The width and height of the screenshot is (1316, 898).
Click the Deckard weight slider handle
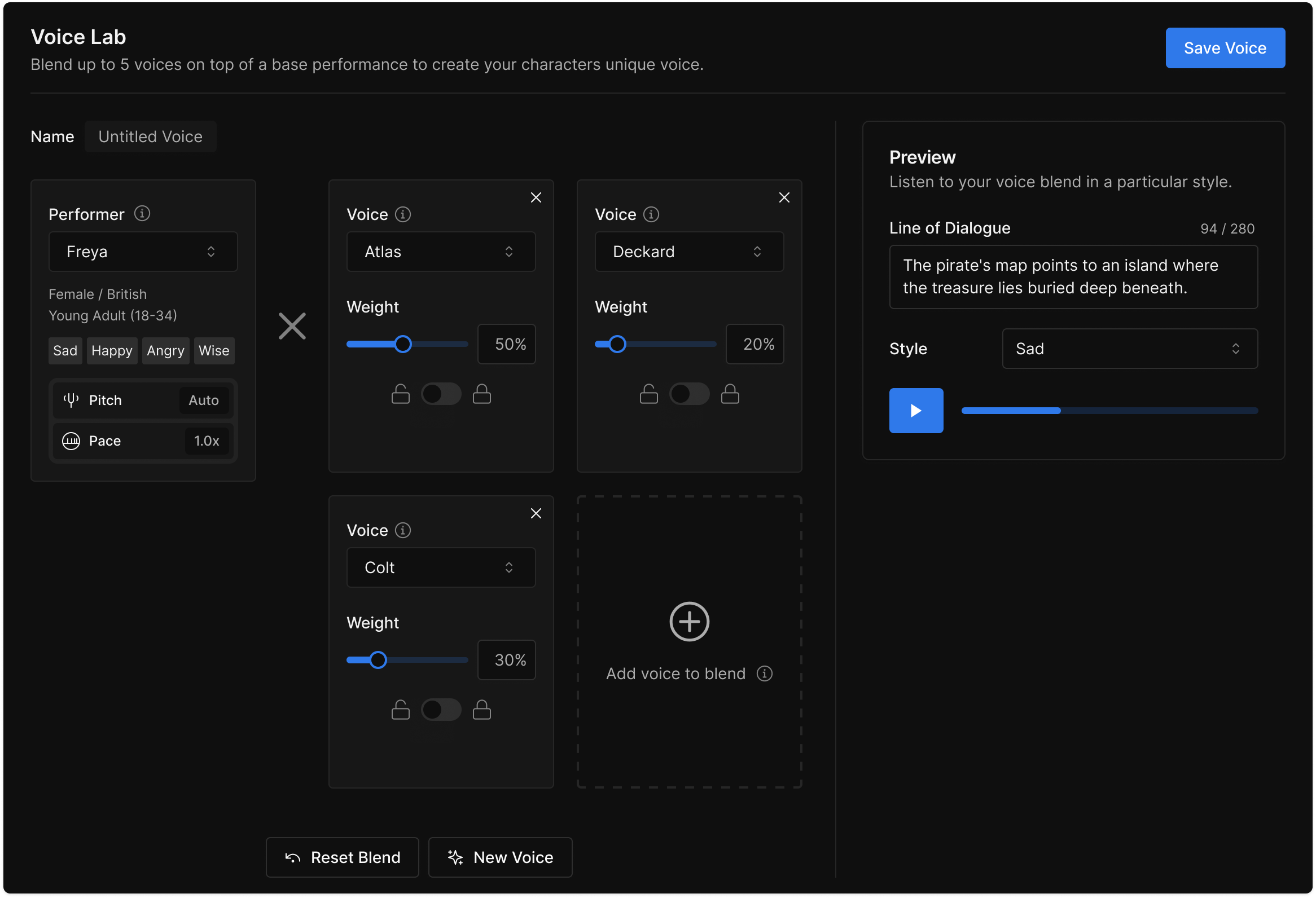[x=617, y=344]
